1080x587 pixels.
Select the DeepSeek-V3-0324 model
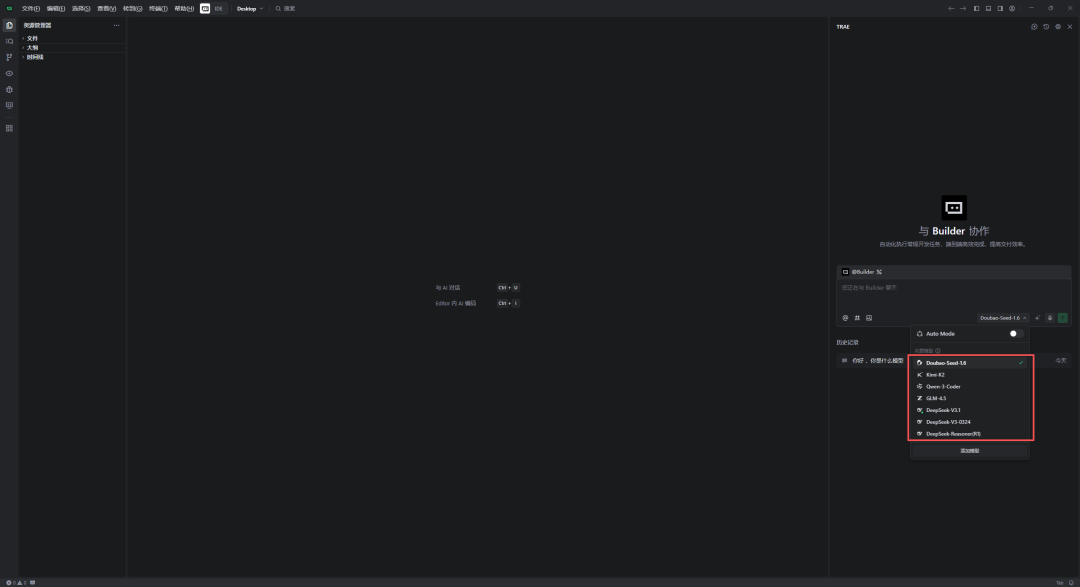[970, 422]
